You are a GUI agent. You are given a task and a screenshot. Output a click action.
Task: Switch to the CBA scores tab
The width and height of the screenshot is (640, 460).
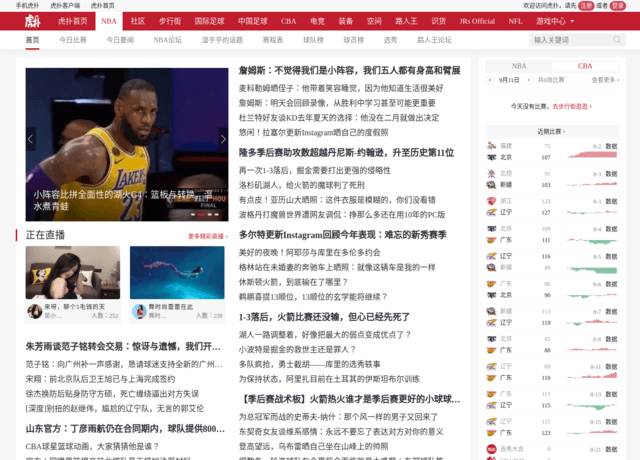pos(585,66)
